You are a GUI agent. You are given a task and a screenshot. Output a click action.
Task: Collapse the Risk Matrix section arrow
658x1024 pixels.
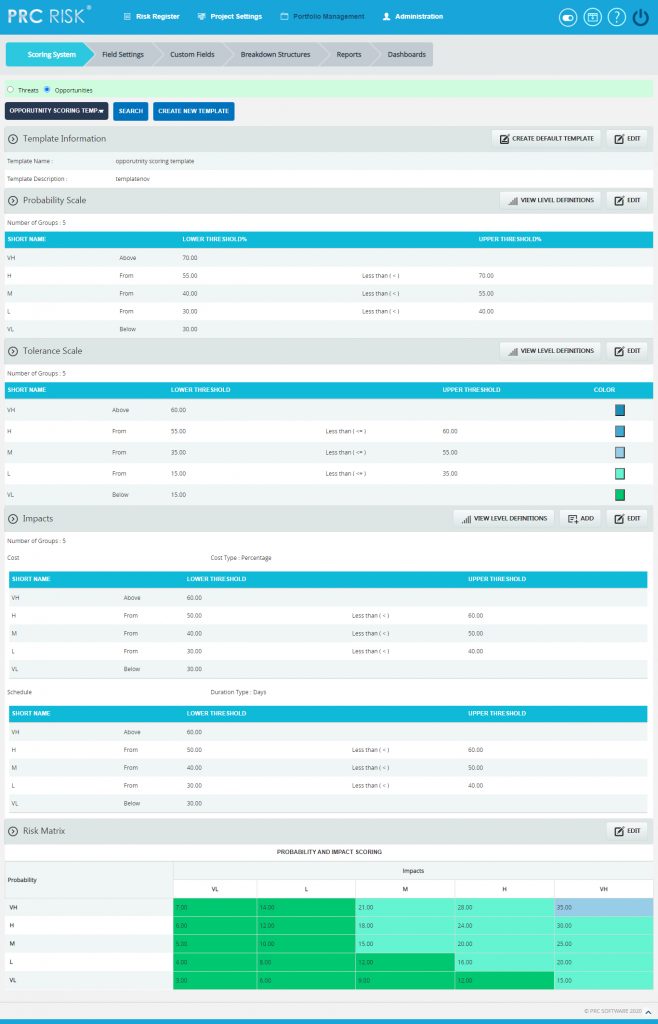tap(13, 831)
